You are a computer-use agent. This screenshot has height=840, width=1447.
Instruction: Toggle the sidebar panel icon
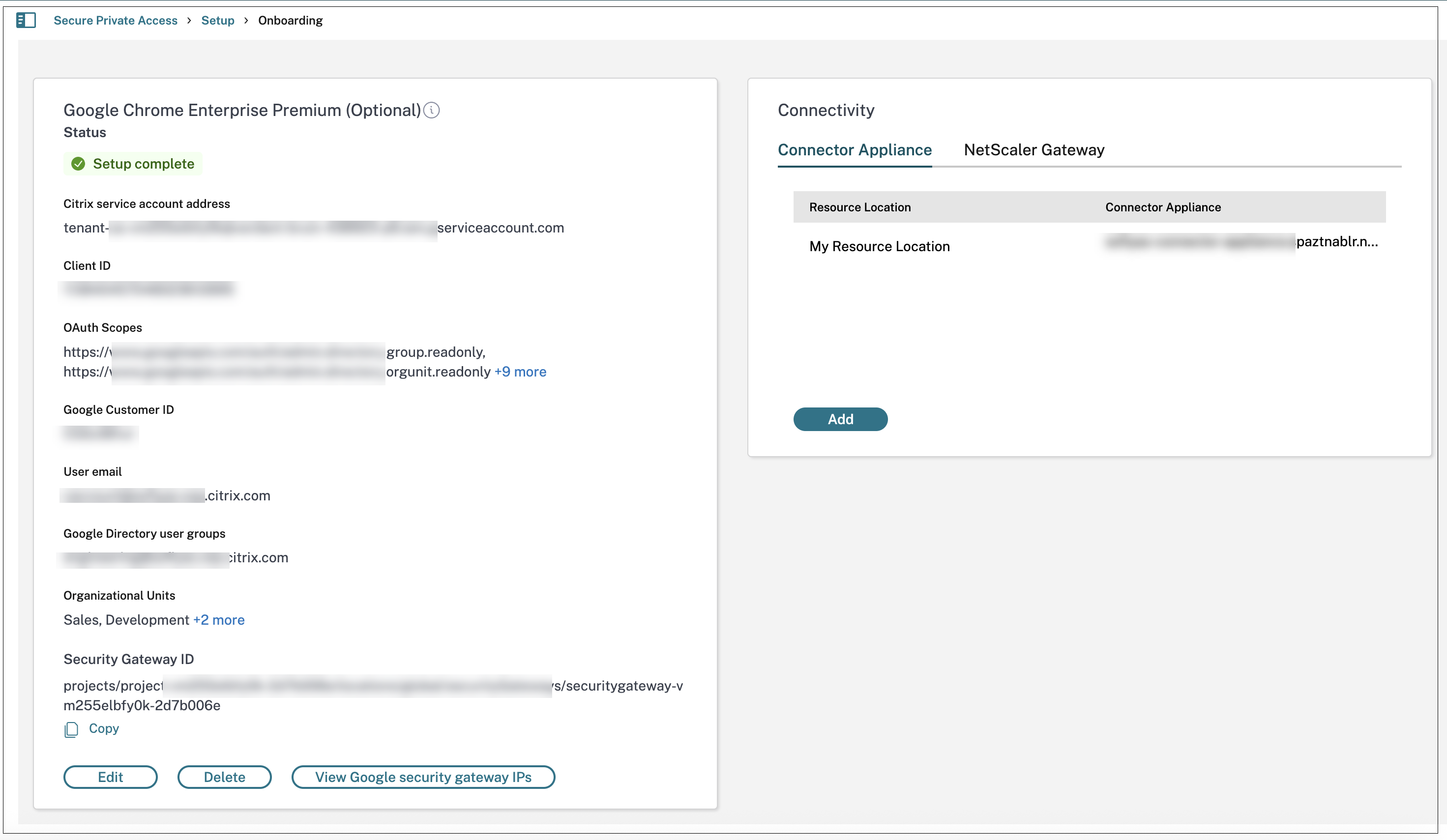tap(26, 21)
